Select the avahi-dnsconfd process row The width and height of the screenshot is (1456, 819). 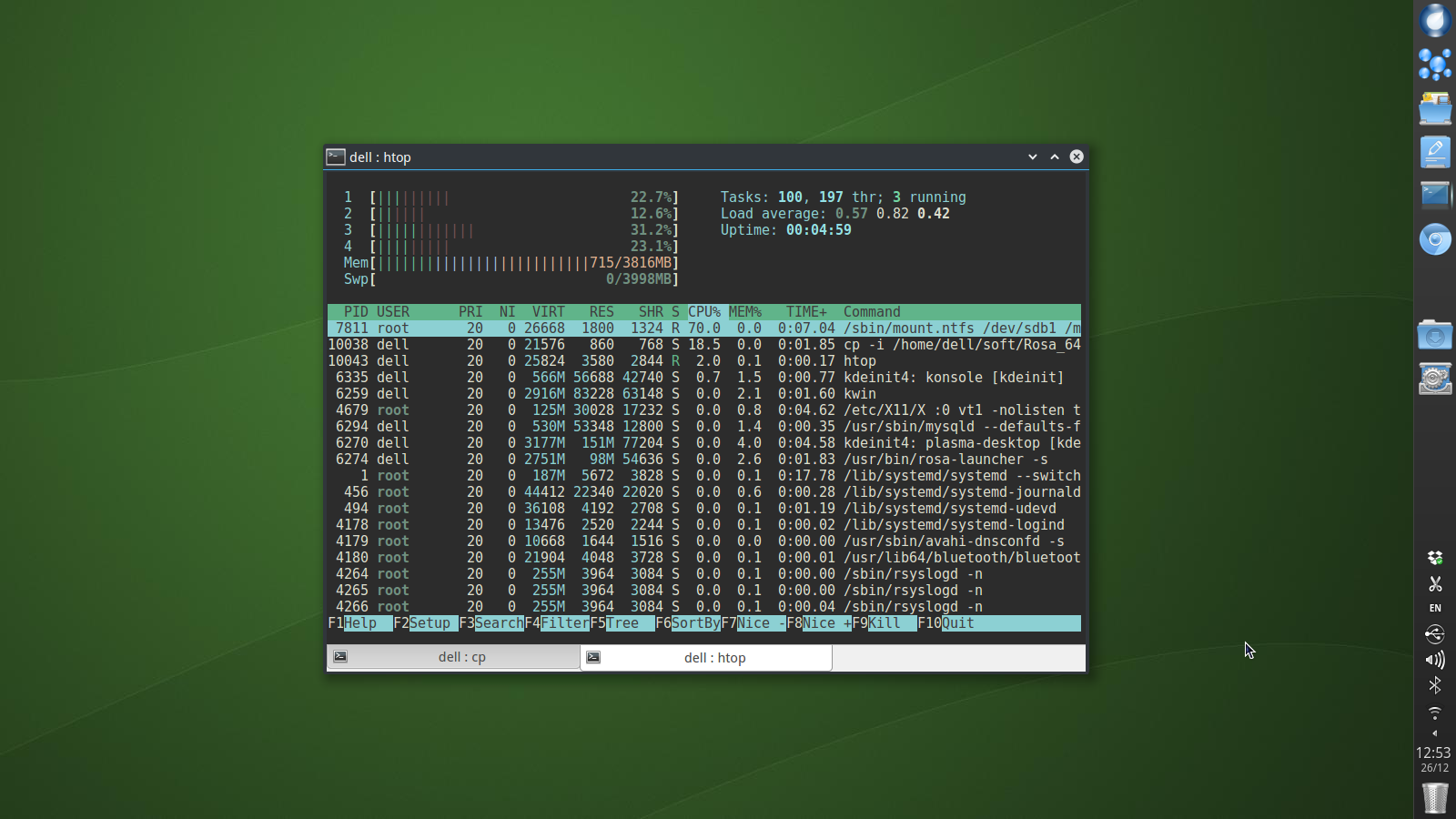tap(704, 541)
